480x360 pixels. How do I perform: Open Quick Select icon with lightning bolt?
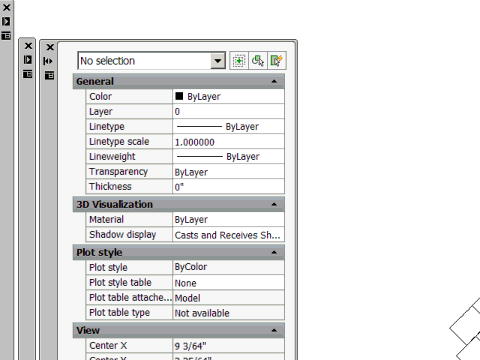(277, 61)
